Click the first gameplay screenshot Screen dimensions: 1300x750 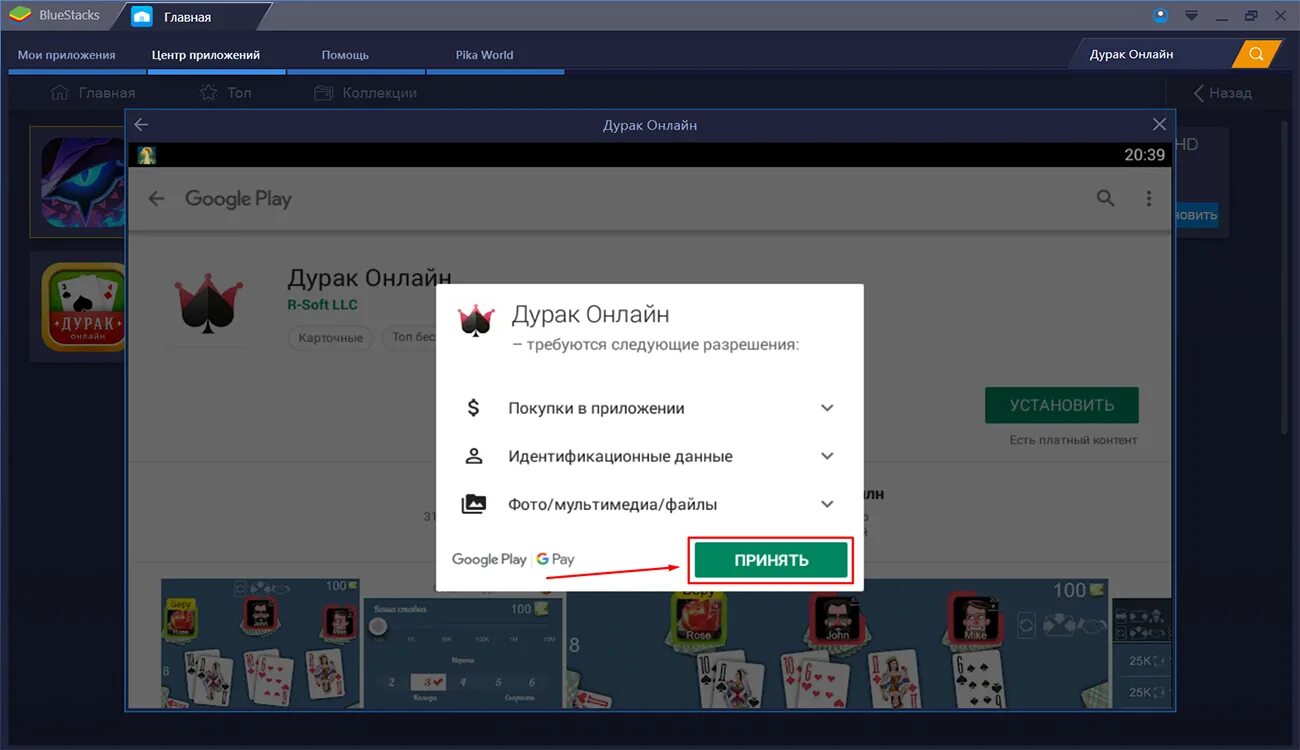coord(261,643)
